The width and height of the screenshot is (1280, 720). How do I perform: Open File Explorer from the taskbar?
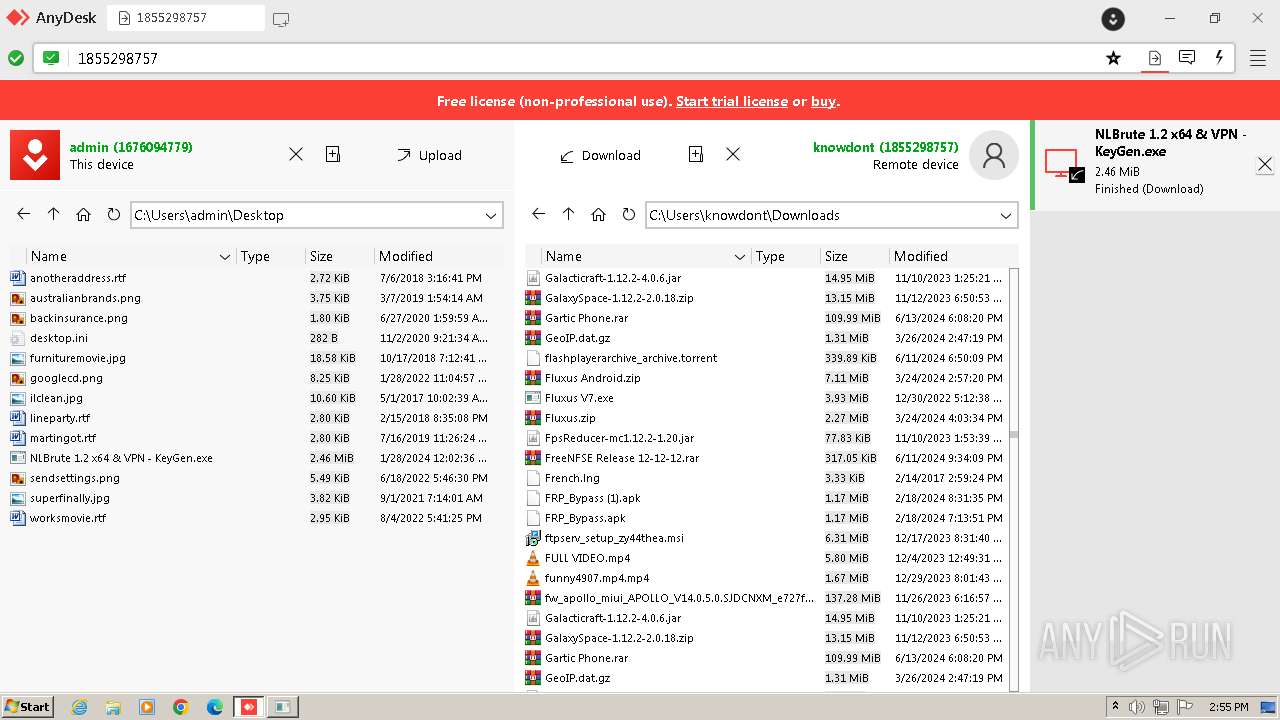(113, 707)
